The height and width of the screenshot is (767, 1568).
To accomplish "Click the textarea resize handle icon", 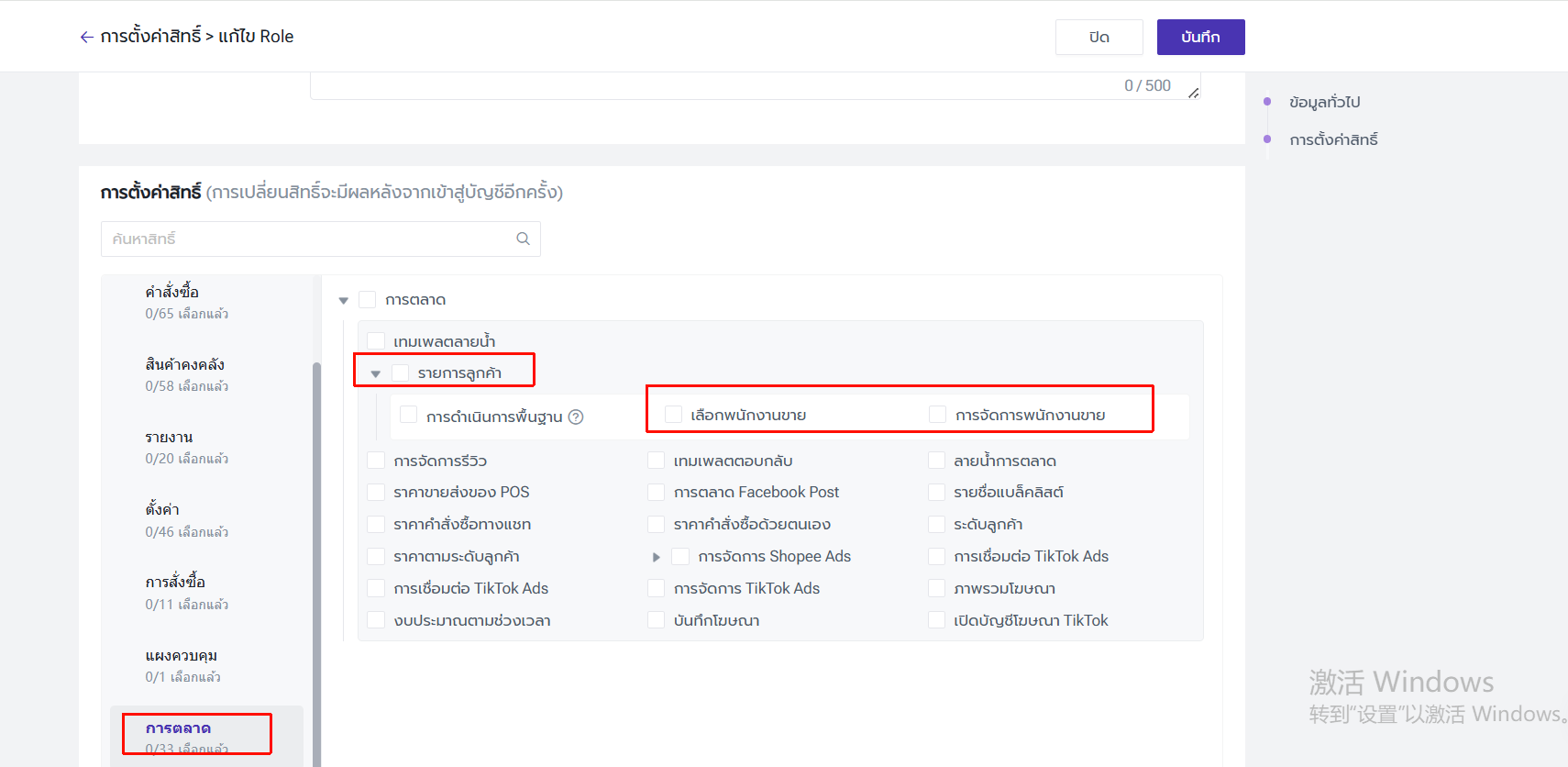I will point(1193,93).
